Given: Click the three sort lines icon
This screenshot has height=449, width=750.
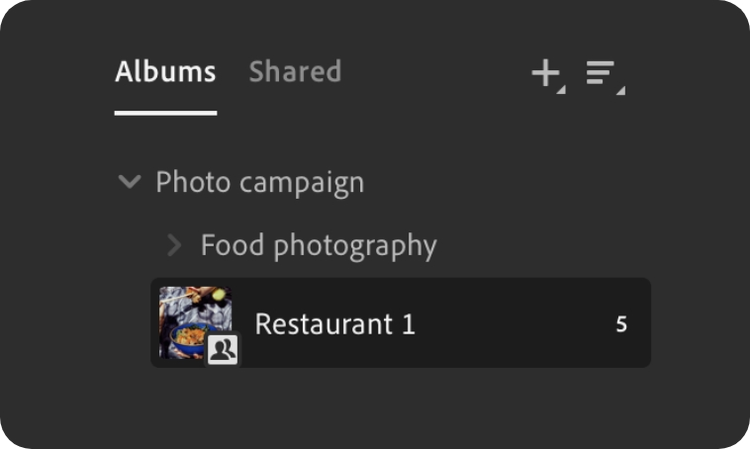Looking at the screenshot, I should pyautogui.click(x=600, y=73).
